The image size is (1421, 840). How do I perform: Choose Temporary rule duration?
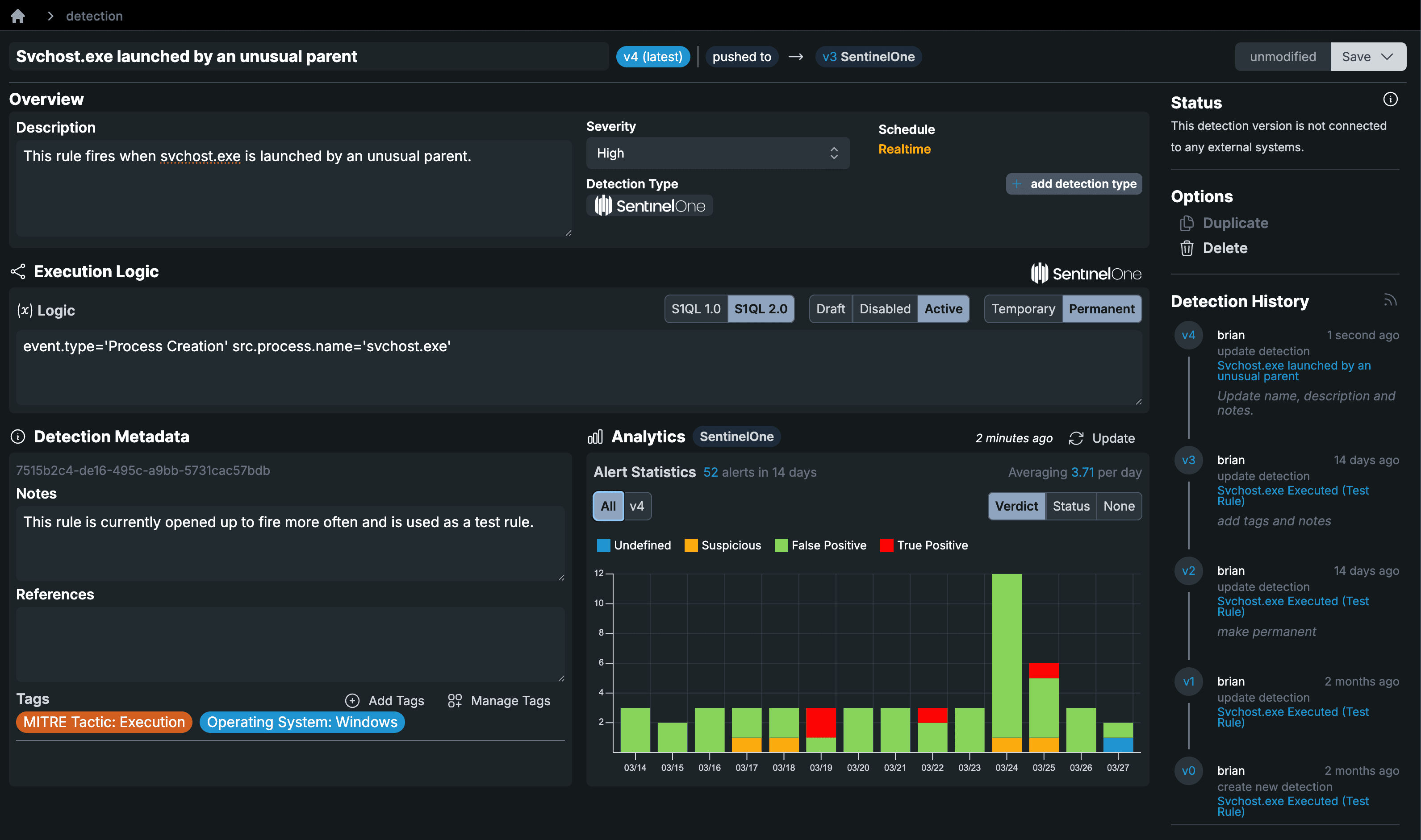pyautogui.click(x=1023, y=309)
